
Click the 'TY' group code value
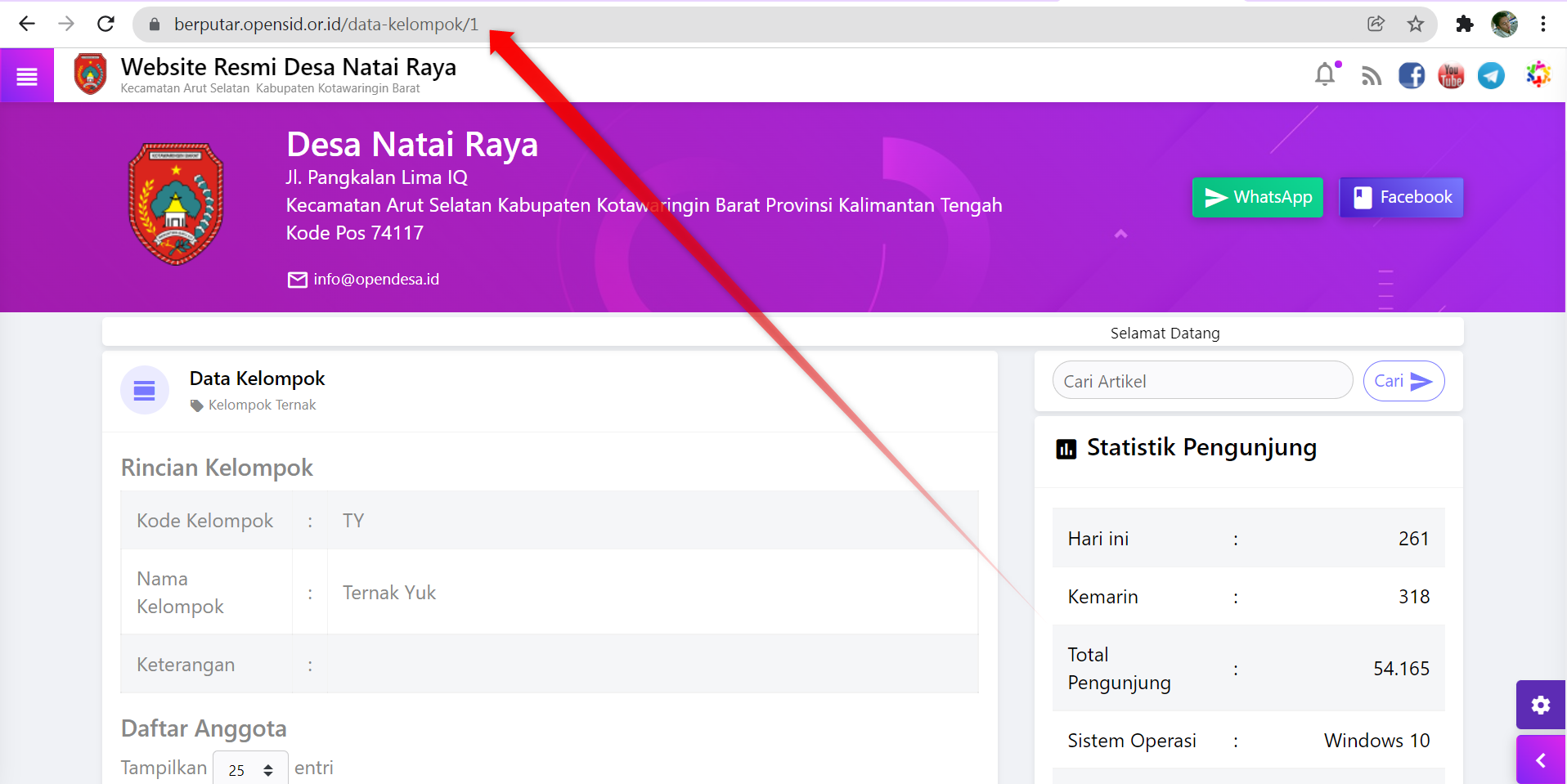click(x=353, y=521)
